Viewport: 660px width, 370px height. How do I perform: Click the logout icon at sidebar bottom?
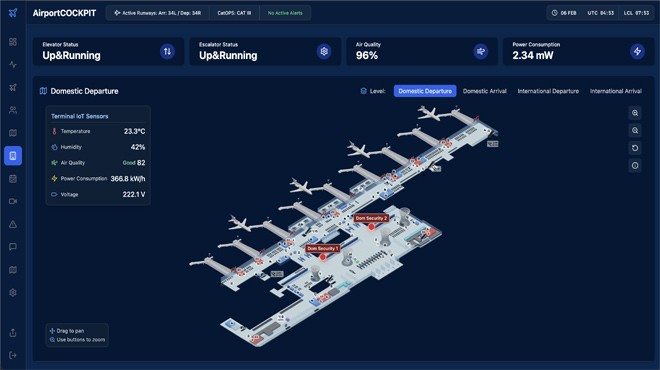(13, 355)
